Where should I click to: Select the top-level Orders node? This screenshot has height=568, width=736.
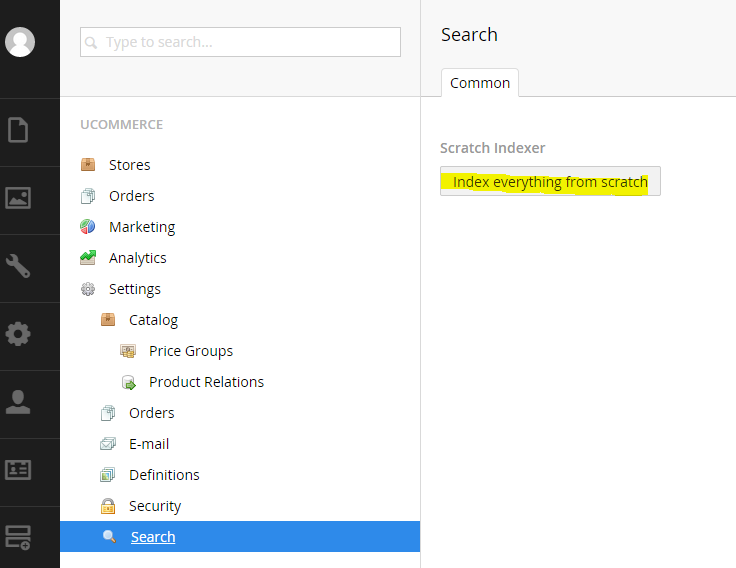pyautogui.click(x=131, y=196)
